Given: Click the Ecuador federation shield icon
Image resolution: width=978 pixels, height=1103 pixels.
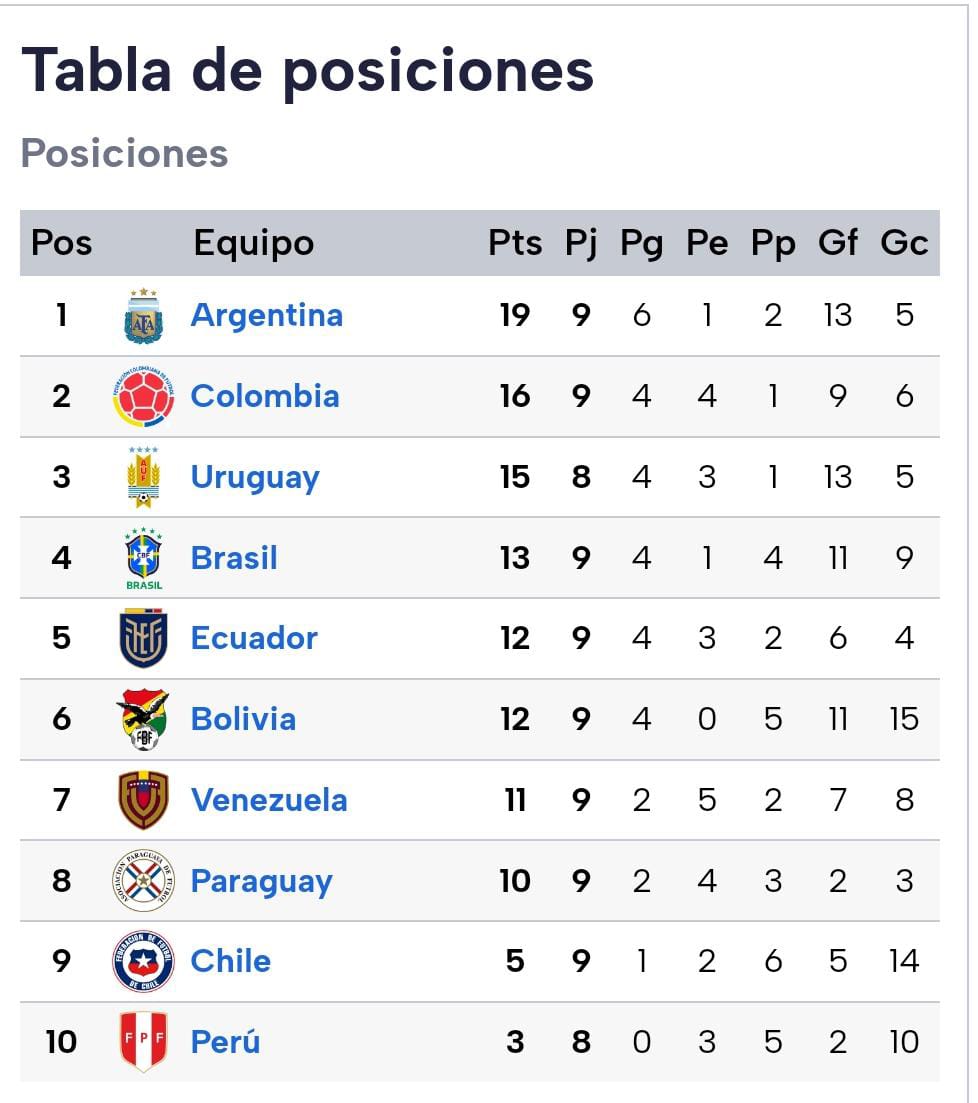Looking at the screenshot, I should point(143,639).
